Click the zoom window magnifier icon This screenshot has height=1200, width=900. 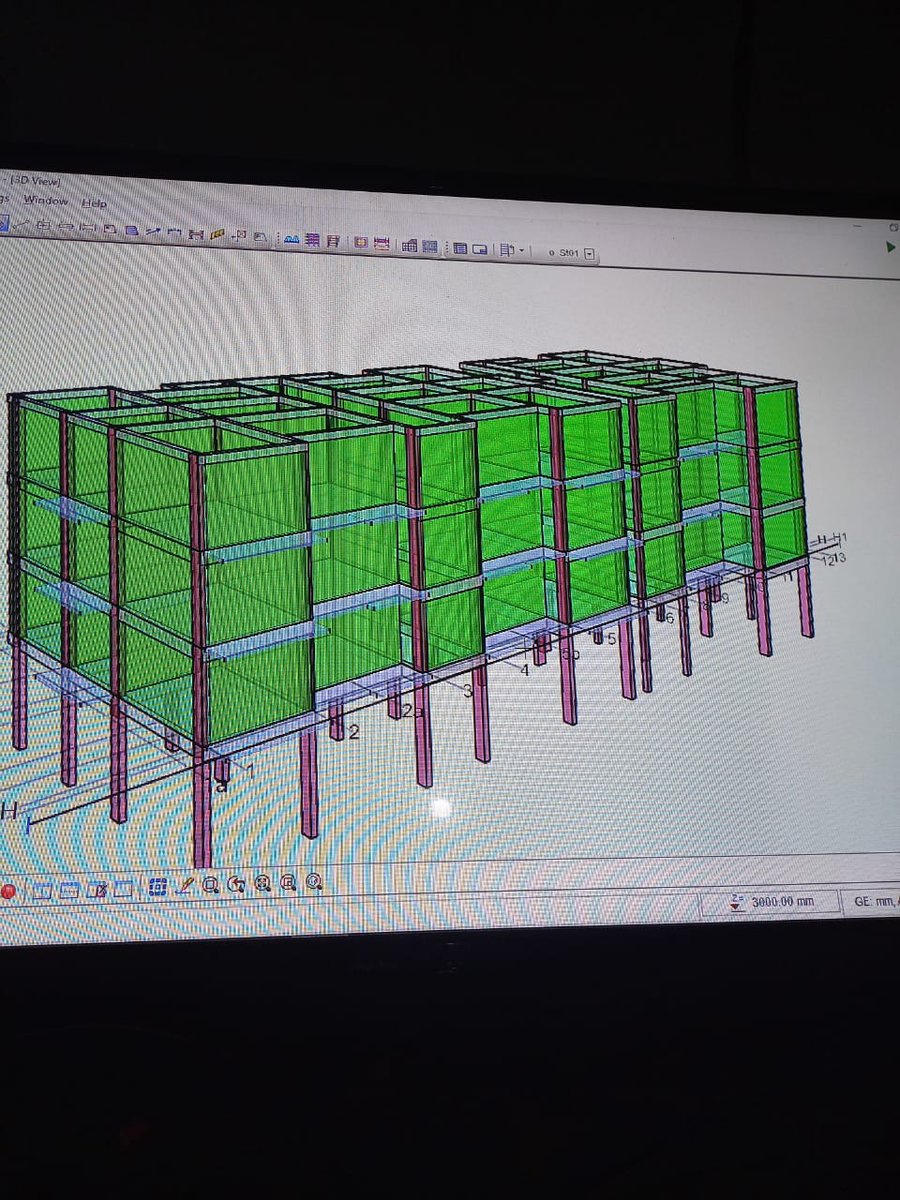click(210, 884)
